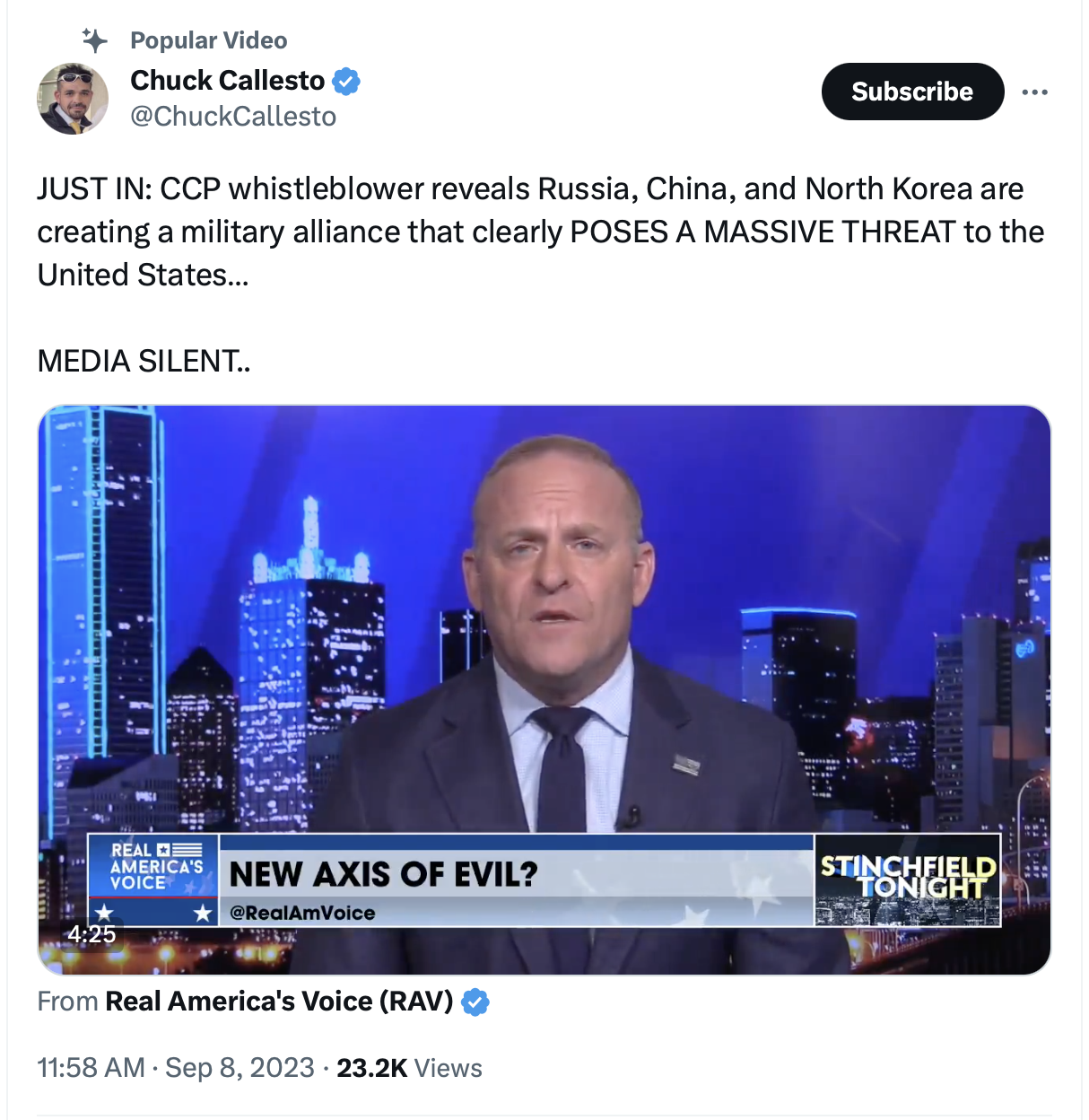Click the verified badge next to RAV
The height and width of the screenshot is (1120, 1089).
[475, 1002]
